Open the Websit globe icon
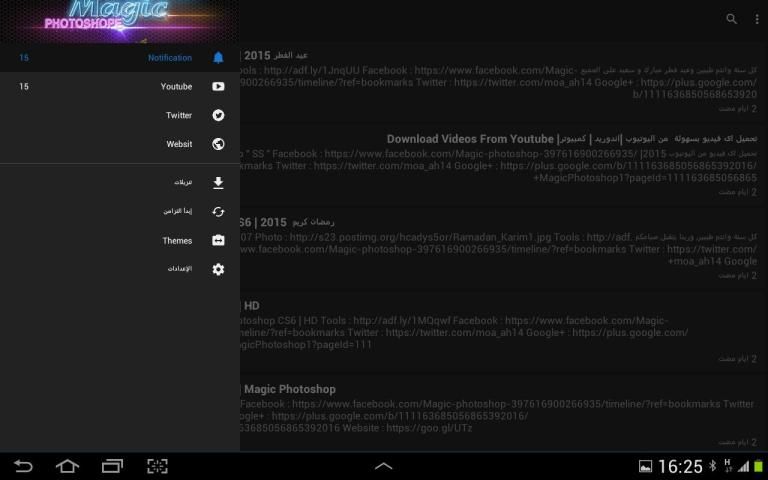 click(218, 144)
